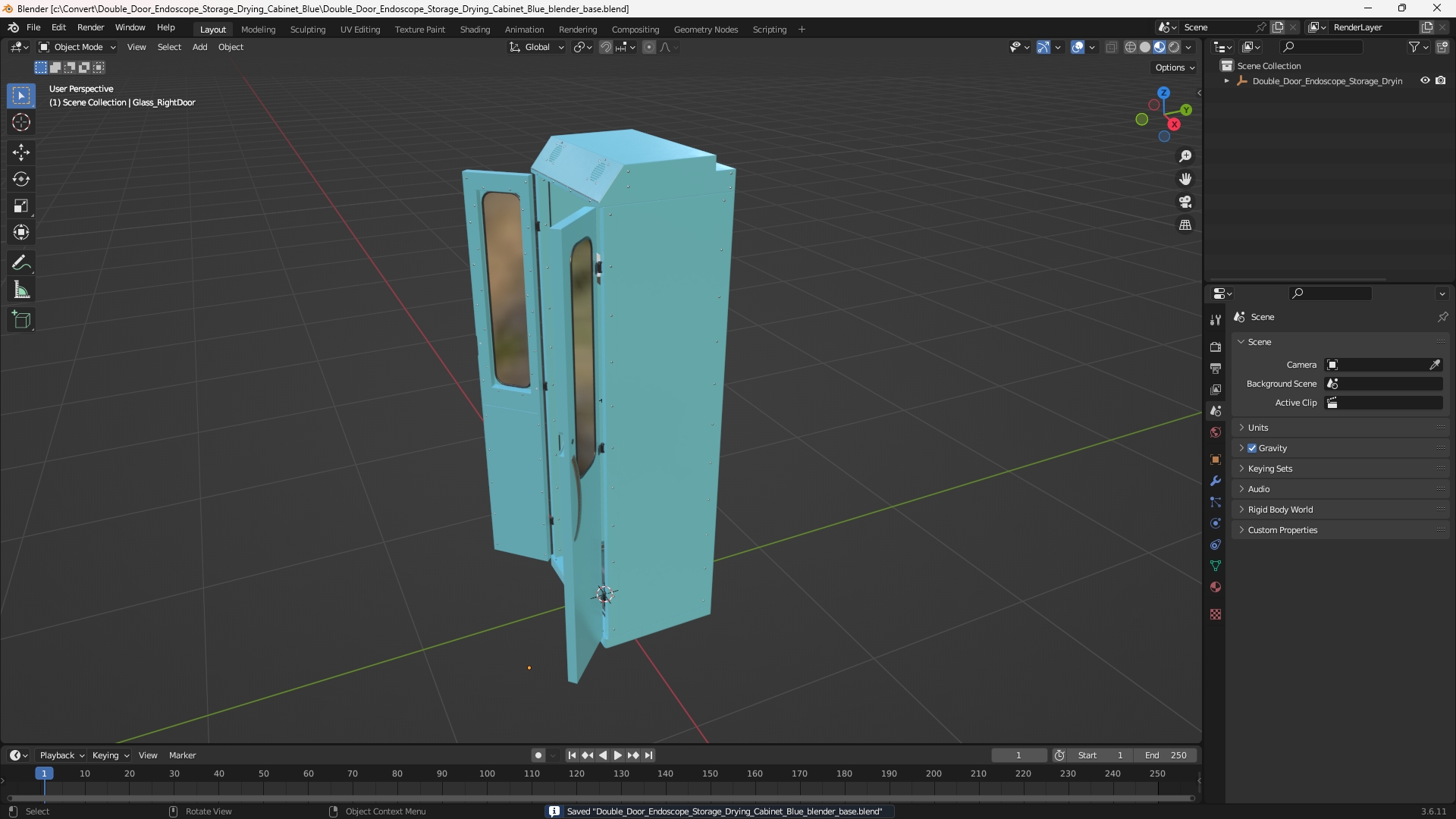Image resolution: width=1456 pixels, height=819 pixels.
Task: Click the current frame field
Action: click(1018, 755)
